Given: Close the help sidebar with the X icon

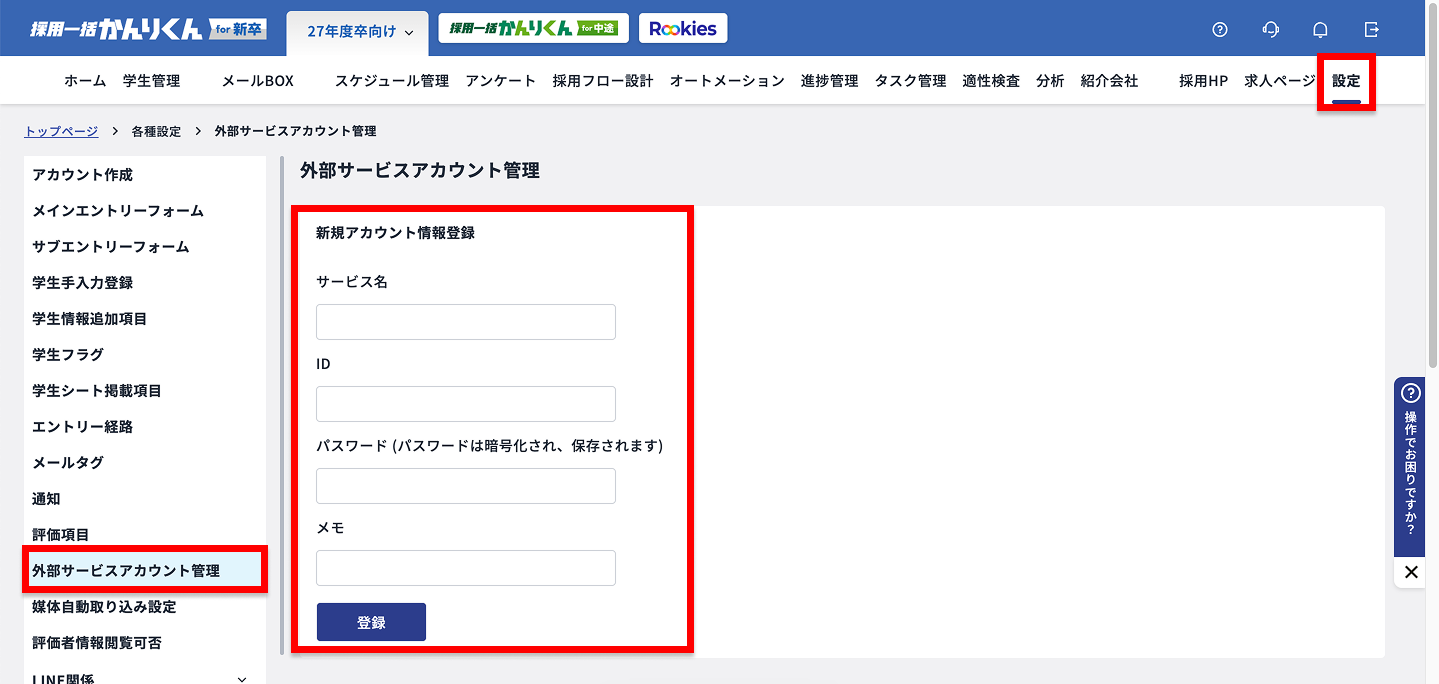Looking at the screenshot, I should (1410, 572).
